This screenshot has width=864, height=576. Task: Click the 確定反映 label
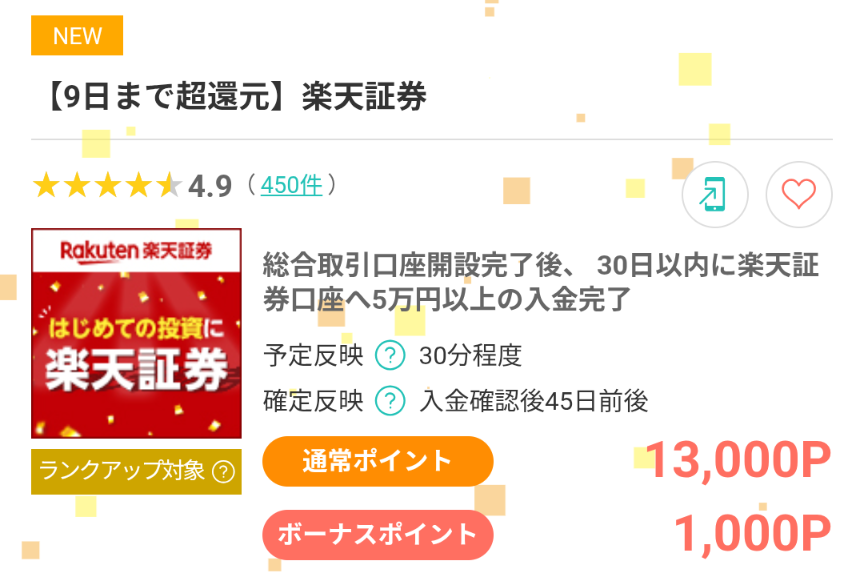pos(313,401)
